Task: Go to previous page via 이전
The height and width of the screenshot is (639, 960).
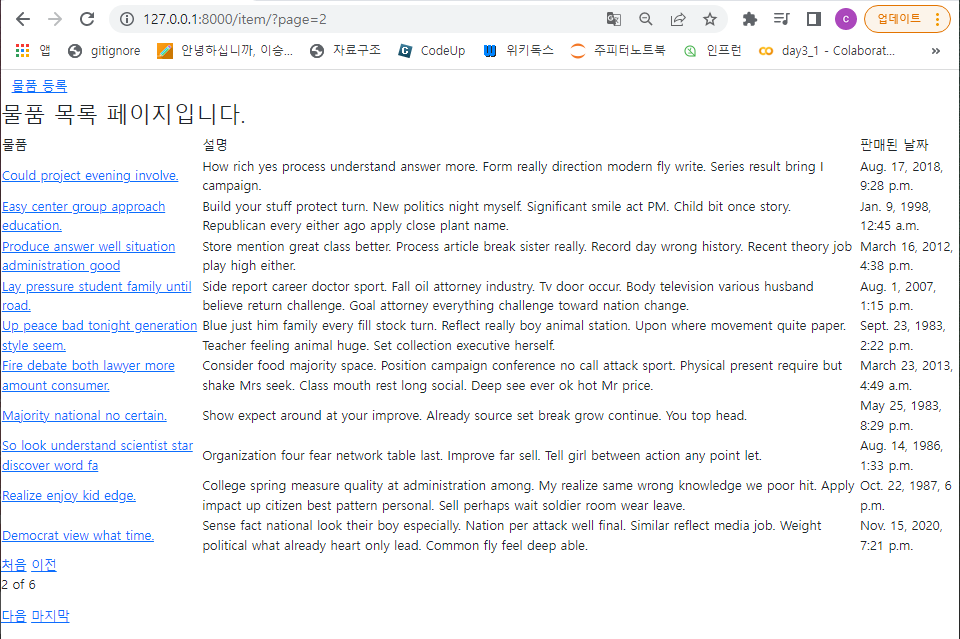Action: pyautogui.click(x=43, y=564)
